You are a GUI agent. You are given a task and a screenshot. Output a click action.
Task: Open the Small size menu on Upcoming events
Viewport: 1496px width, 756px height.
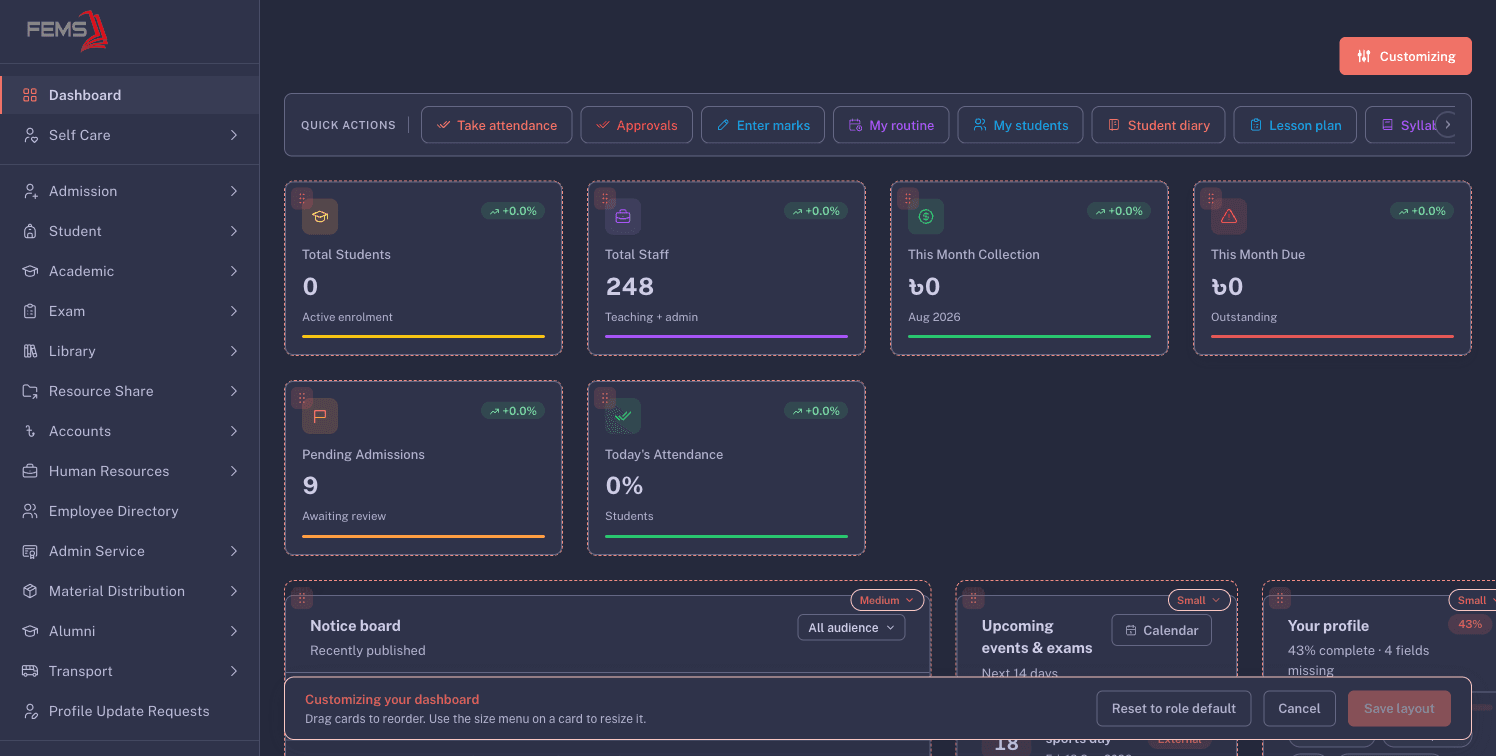[1199, 600]
